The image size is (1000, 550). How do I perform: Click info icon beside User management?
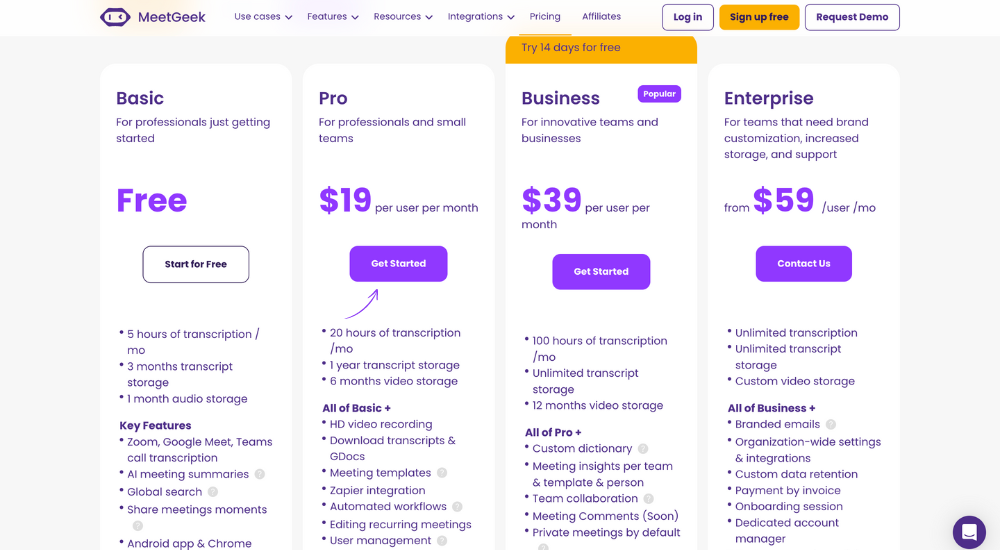coord(442,540)
